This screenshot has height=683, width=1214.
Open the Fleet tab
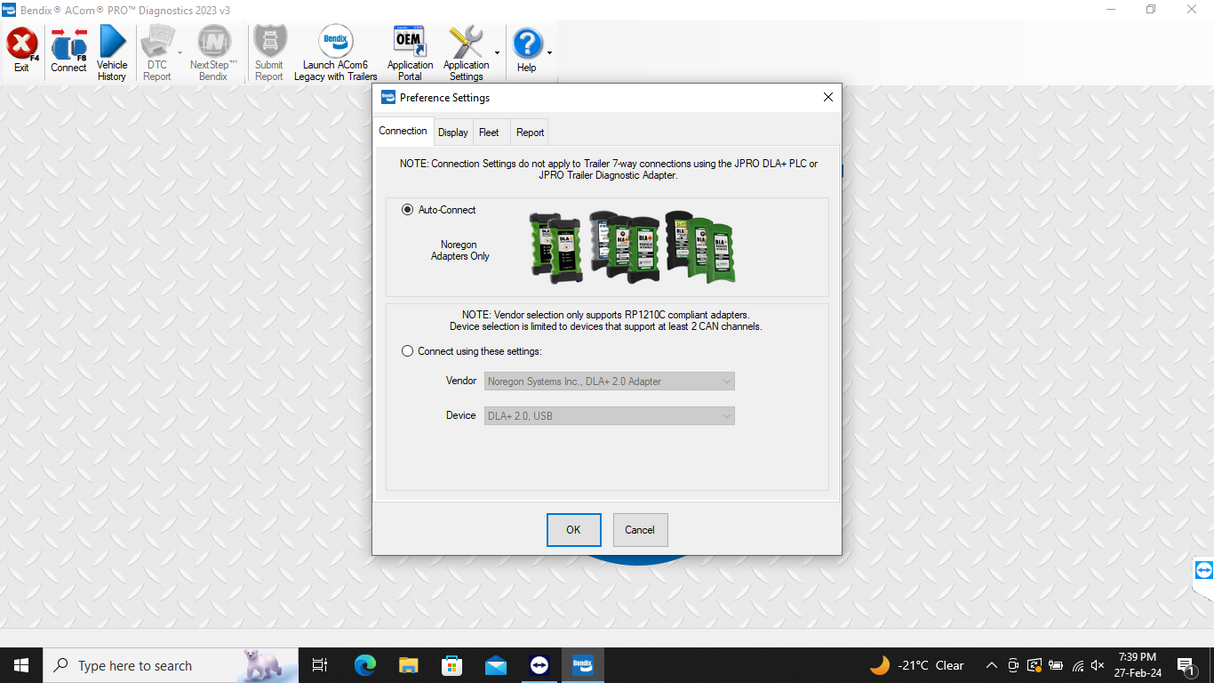(x=489, y=131)
